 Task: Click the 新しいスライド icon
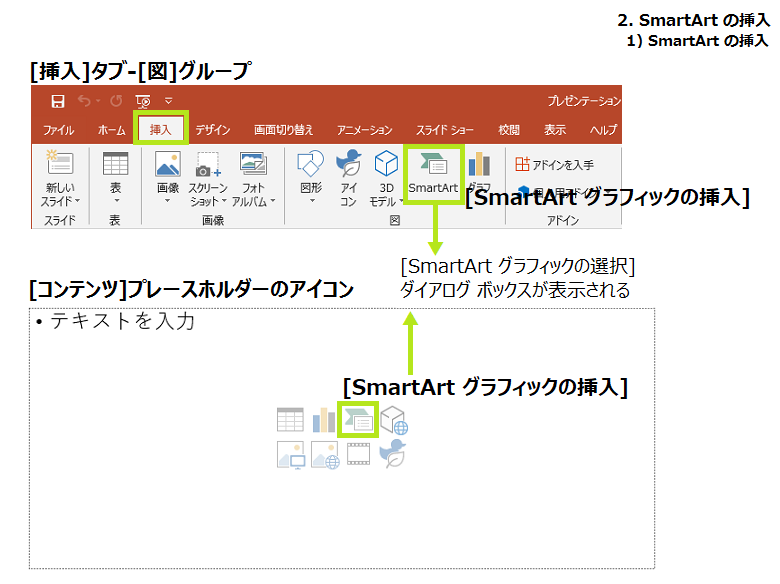tap(60, 163)
